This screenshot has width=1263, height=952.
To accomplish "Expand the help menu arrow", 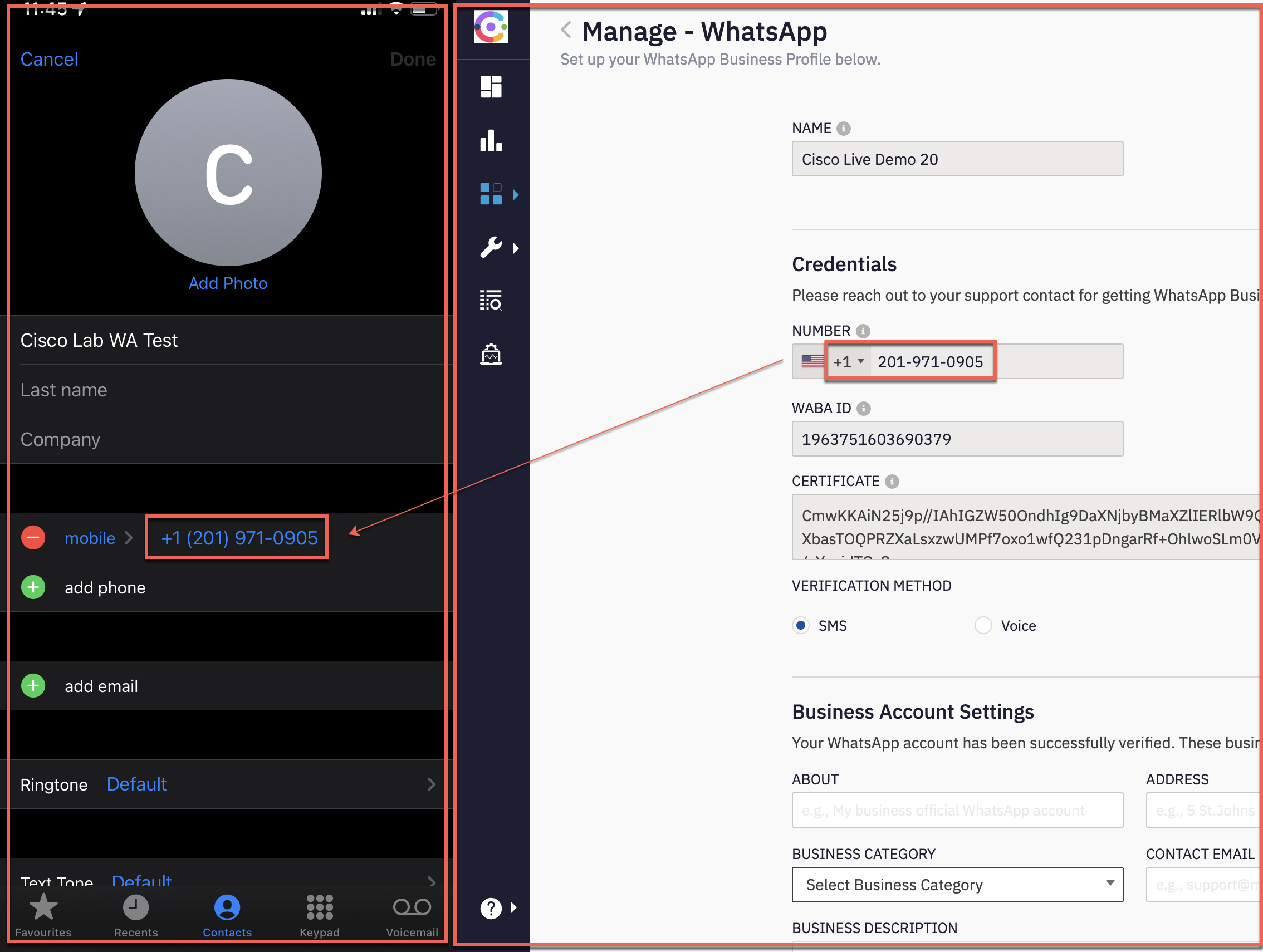I will [x=514, y=907].
